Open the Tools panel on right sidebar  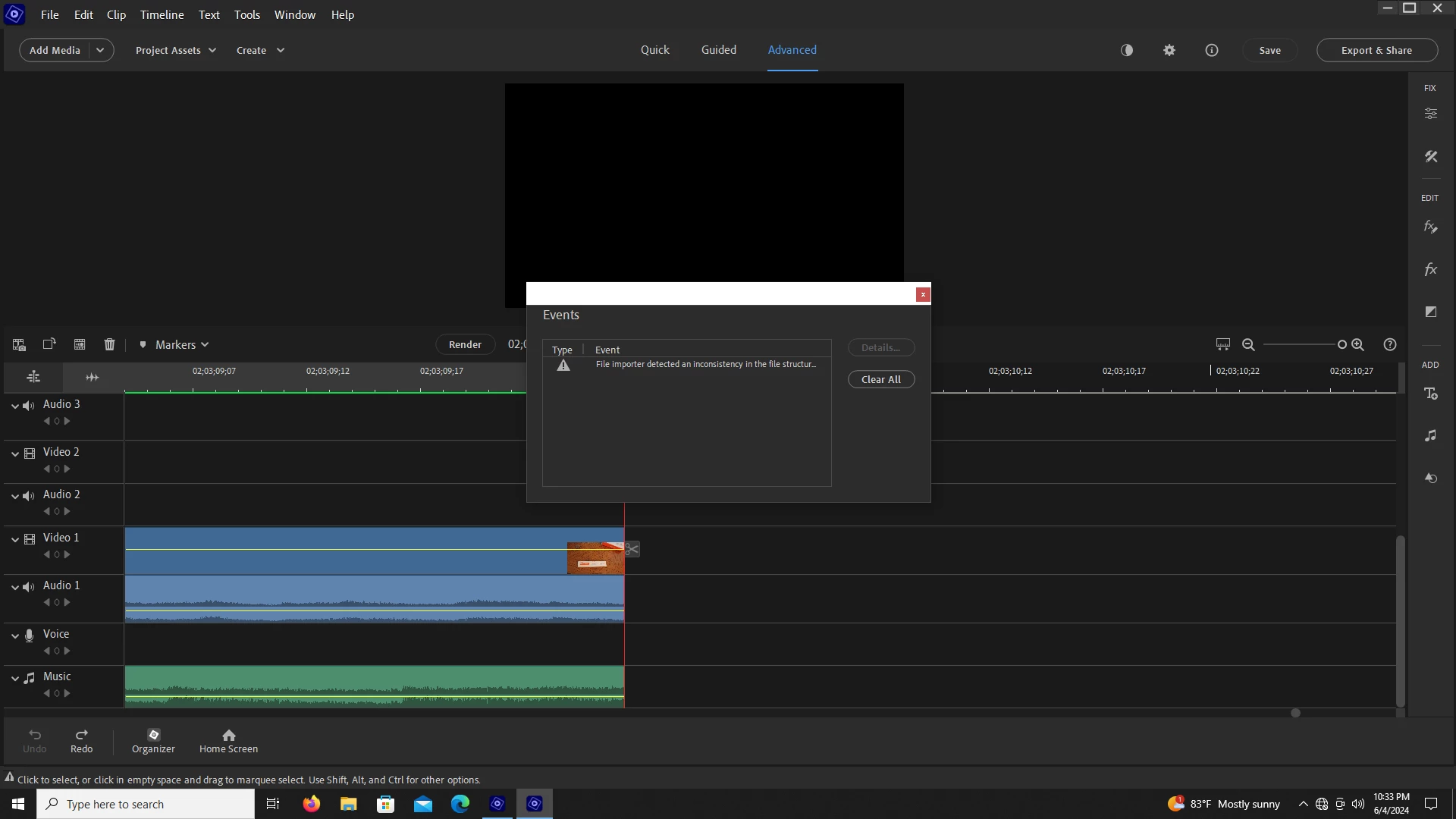(x=1430, y=157)
